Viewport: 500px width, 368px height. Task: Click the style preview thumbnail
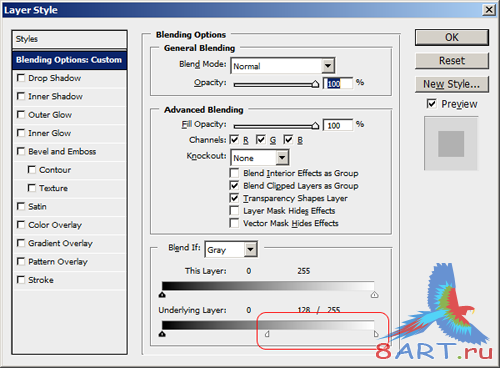[451, 143]
